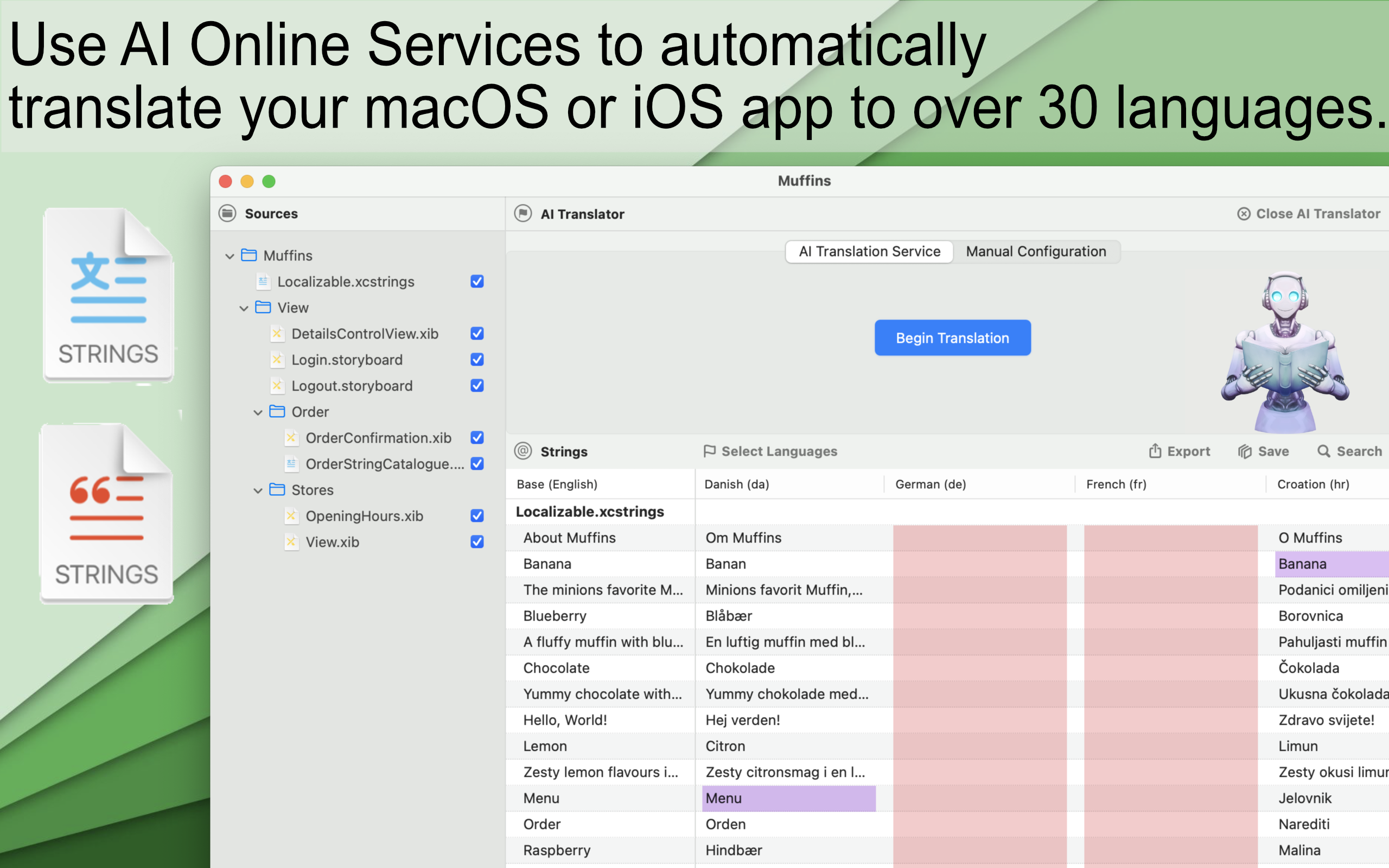Click the Stores folder icon
Viewport: 1389px width, 868px height.
[277, 489]
